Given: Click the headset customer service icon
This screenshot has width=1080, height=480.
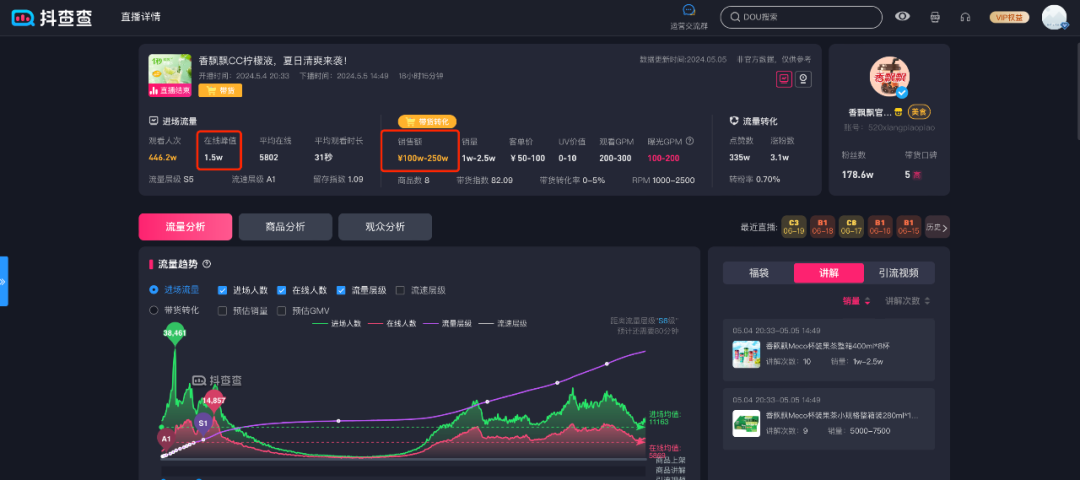Looking at the screenshot, I should (x=966, y=17).
